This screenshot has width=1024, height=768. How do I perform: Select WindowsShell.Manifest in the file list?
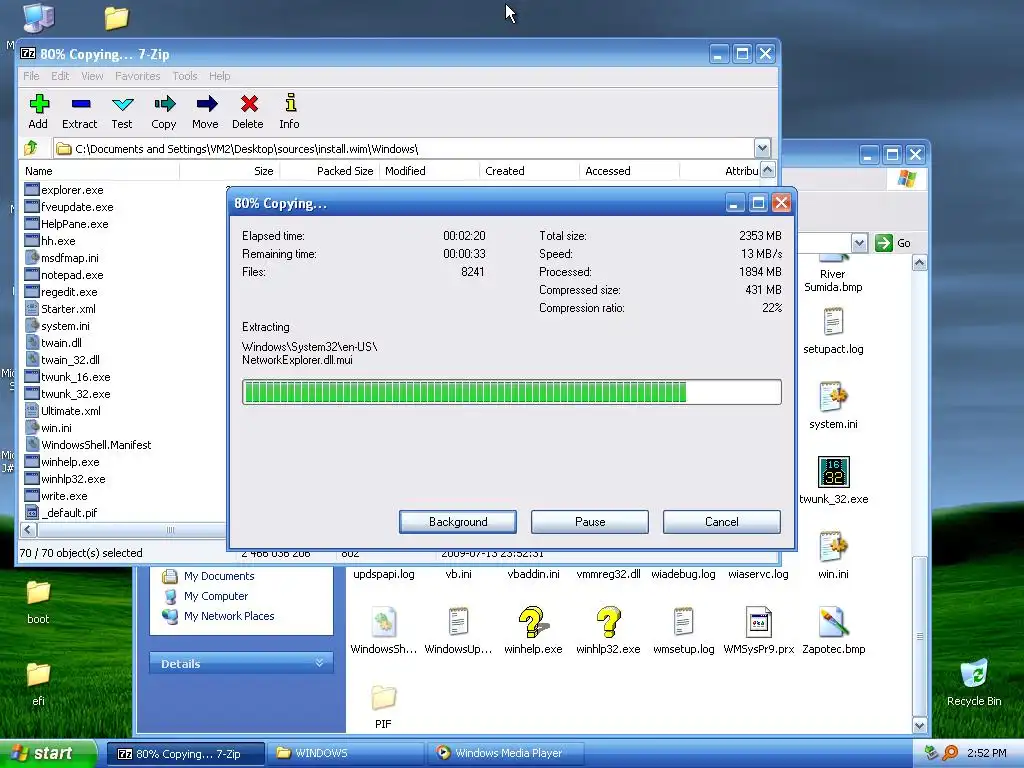coord(88,445)
